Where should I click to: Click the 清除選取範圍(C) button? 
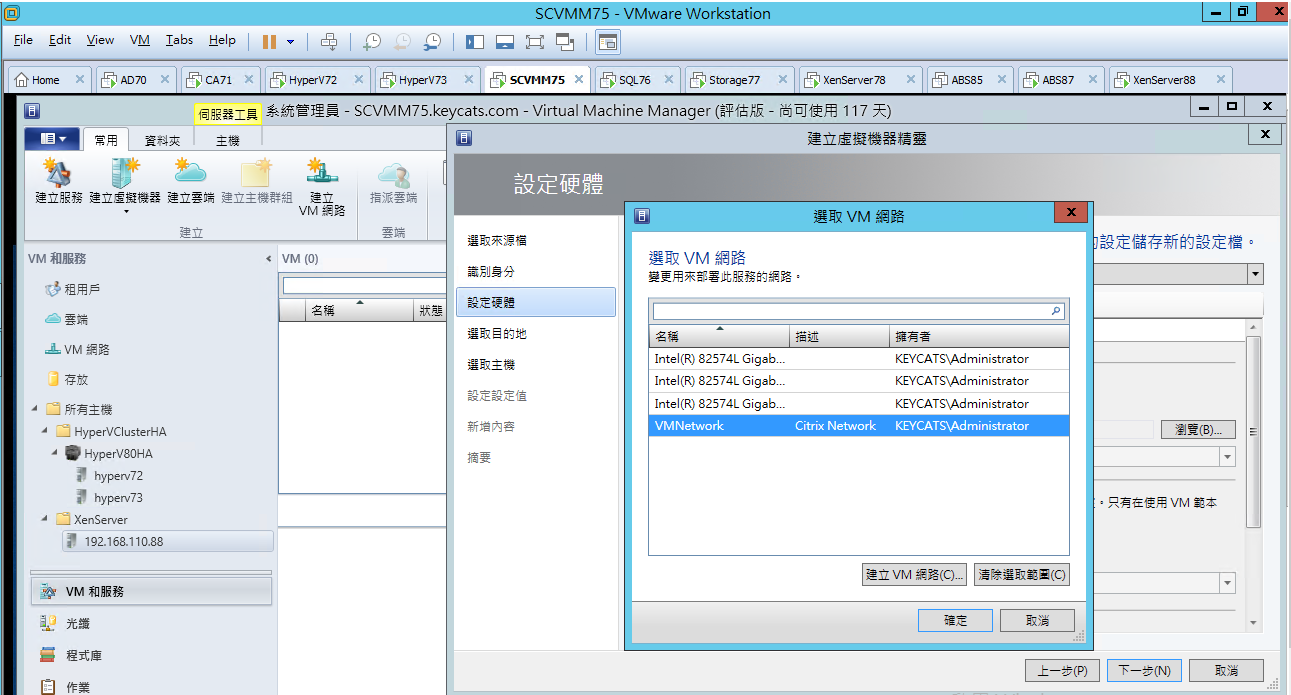[x=1021, y=575]
